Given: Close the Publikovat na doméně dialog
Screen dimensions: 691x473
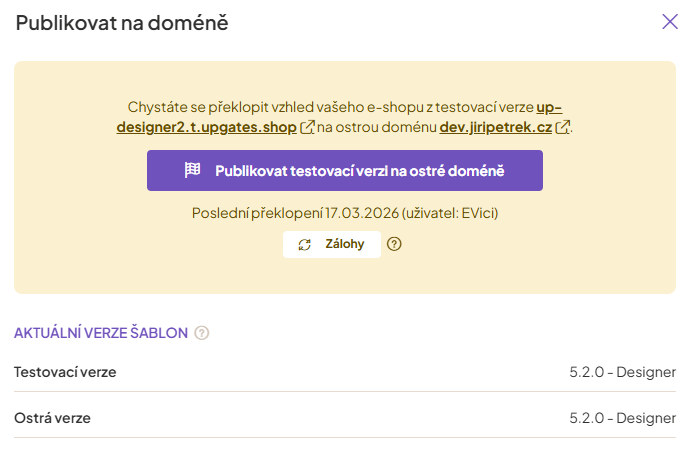Looking at the screenshot, I should tap(670, 22).
